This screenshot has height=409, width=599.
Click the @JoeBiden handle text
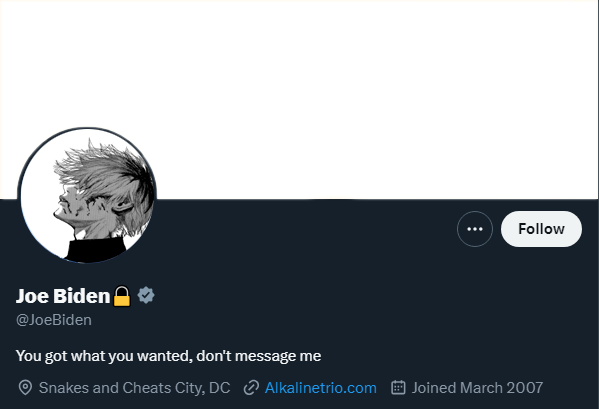tap(54, 320)
